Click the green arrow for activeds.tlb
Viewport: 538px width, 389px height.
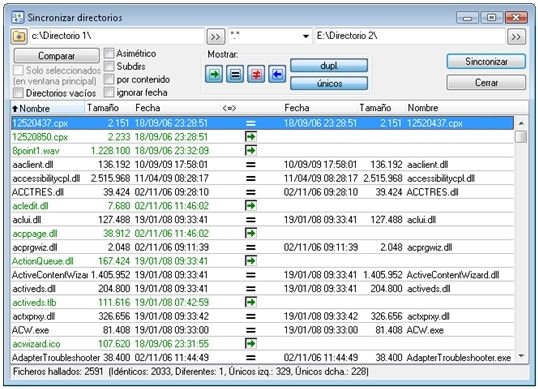coord(251,302)
